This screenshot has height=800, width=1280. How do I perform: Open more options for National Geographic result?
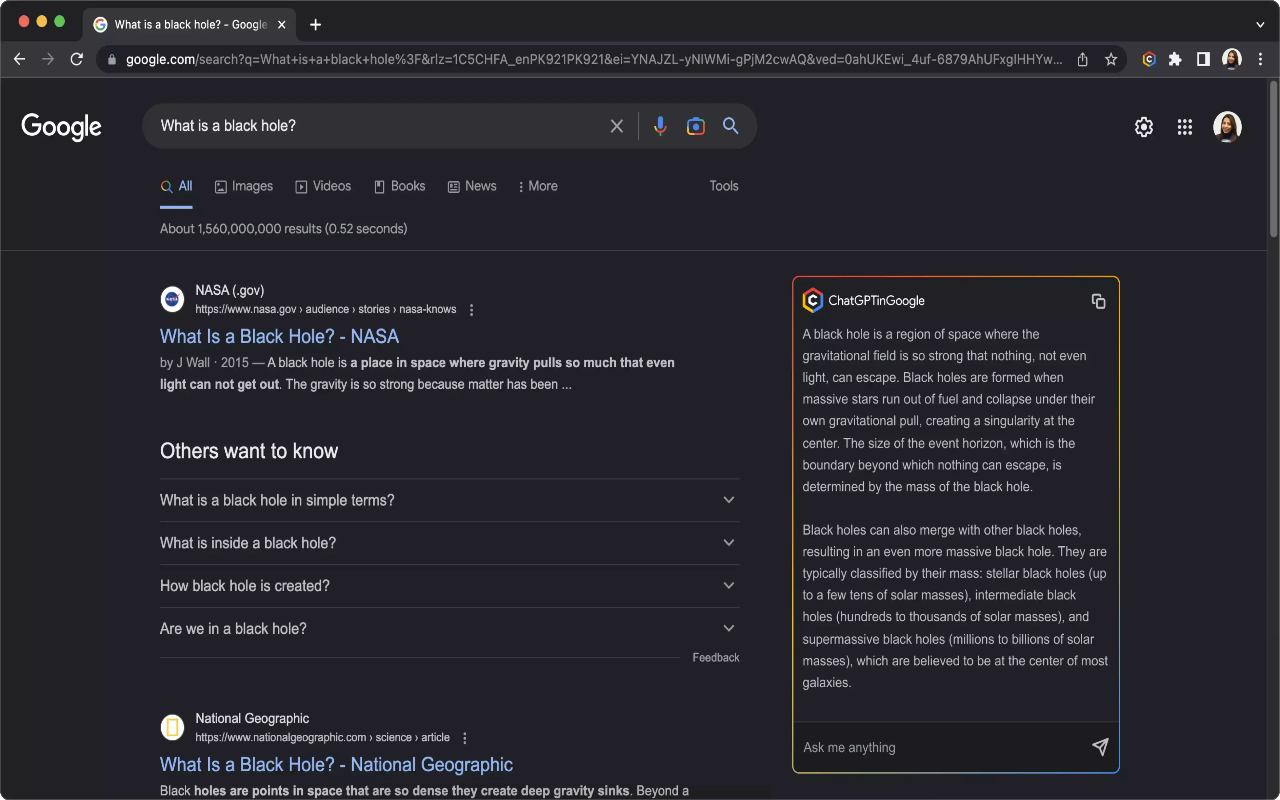[465, 738]
